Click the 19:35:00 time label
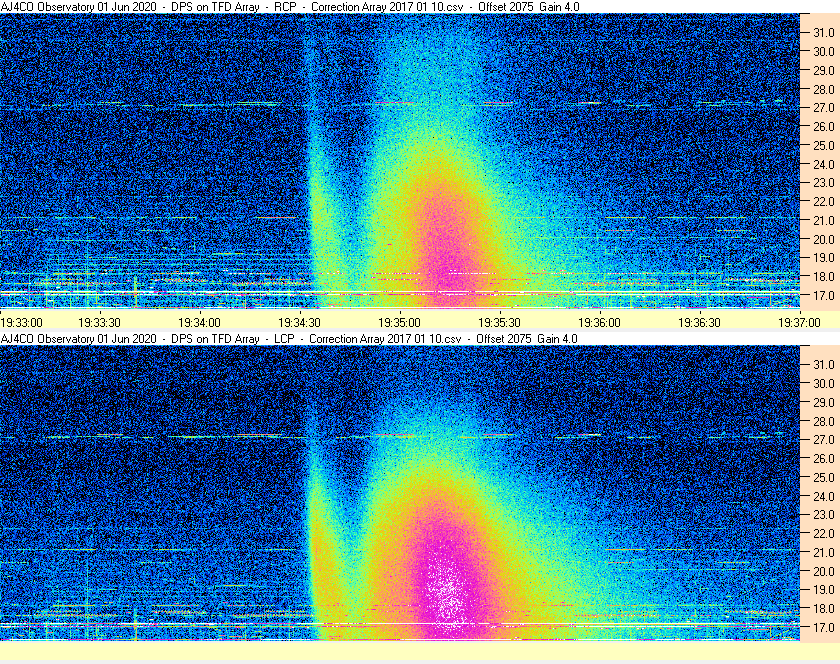Viewport: 840px width, 664px height. coord(399,323)
